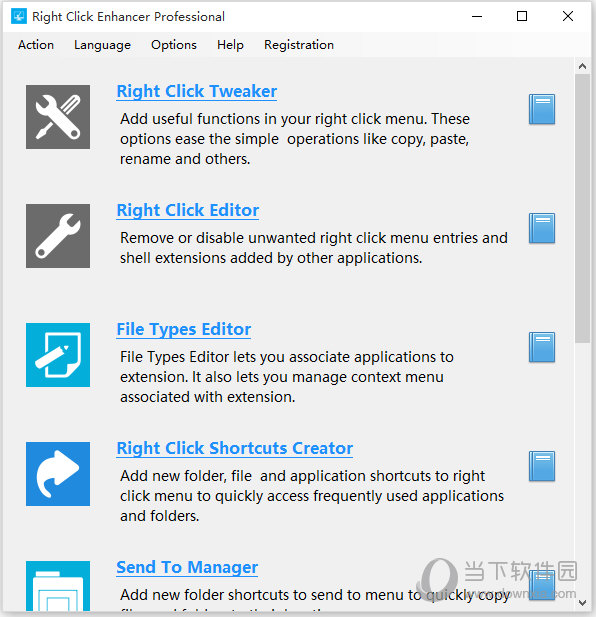This screenshot has width=596, height=617.
Task: Open the help book icon for File Types Editor
Action: pos(542,347)
